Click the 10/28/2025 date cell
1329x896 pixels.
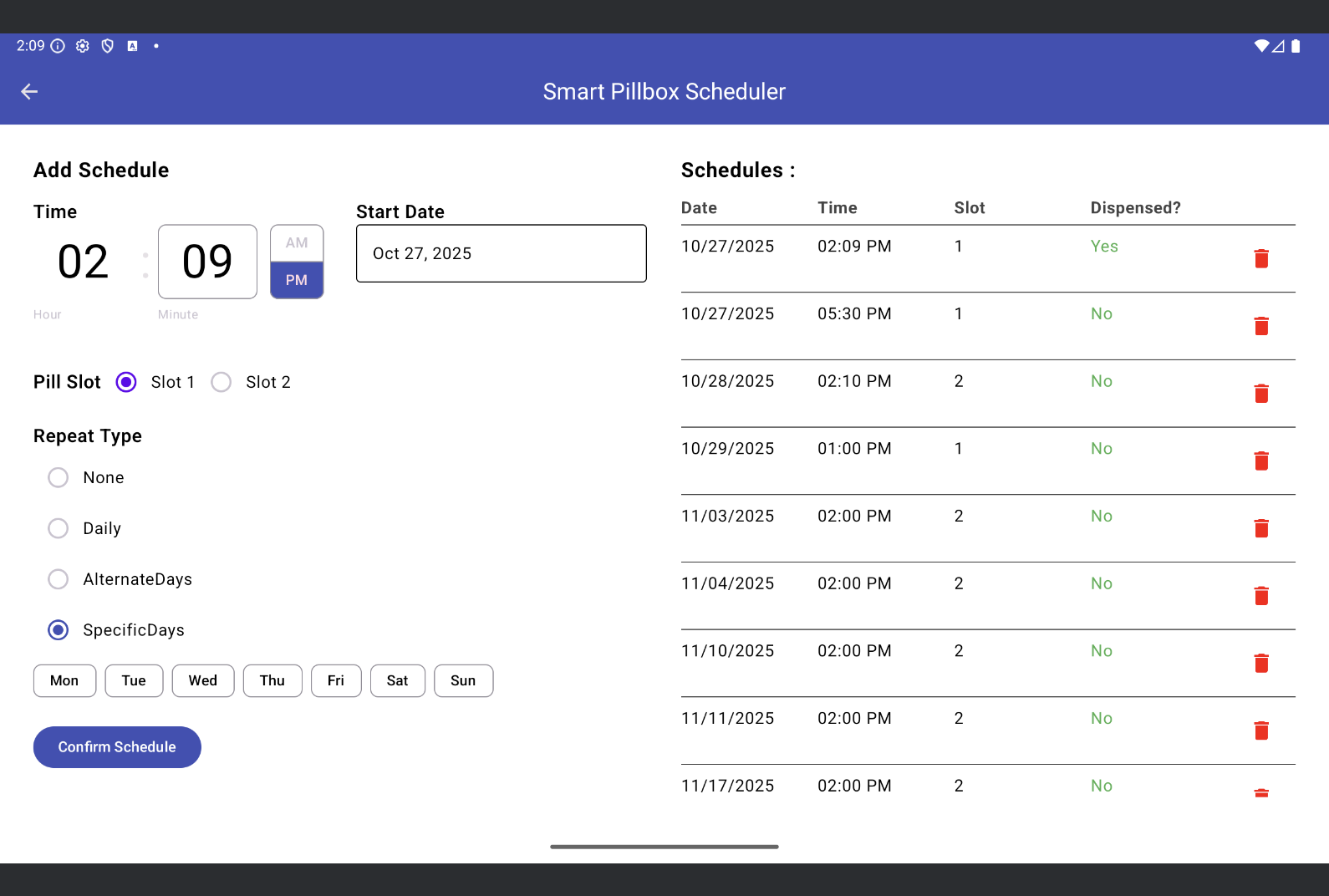(728, 381)
